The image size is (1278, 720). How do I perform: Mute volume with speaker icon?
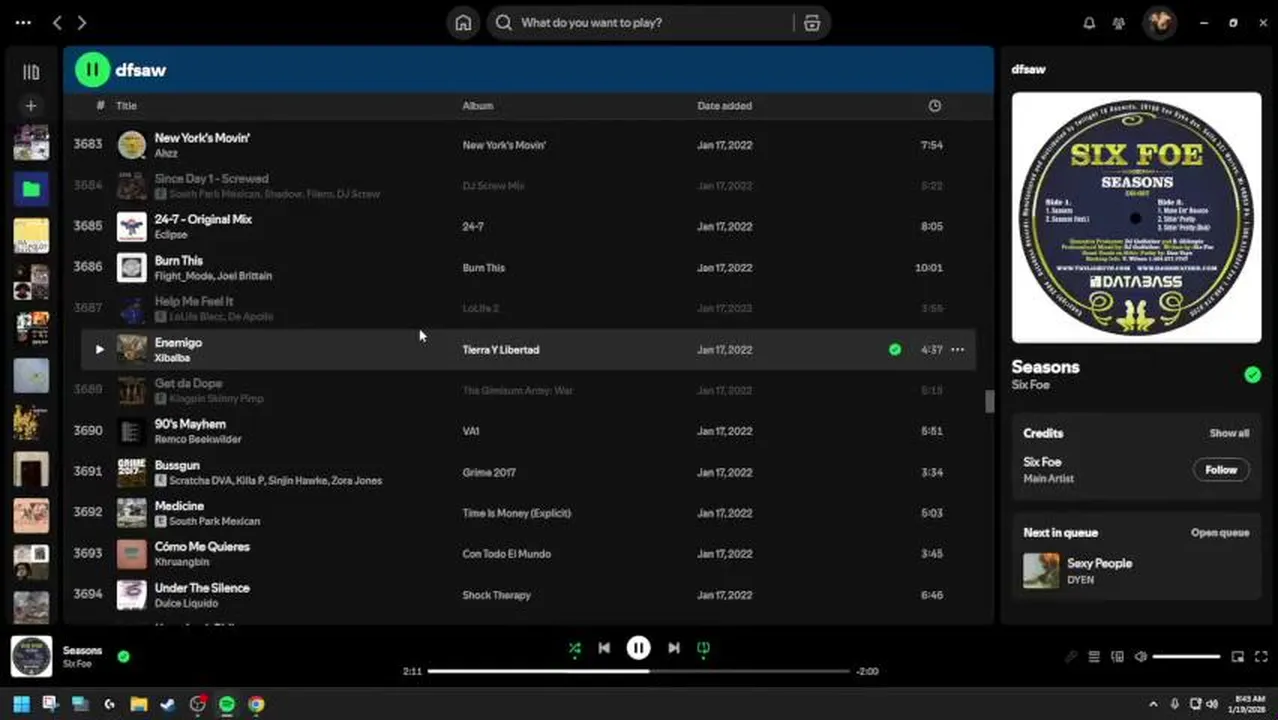click(1140, 657)
